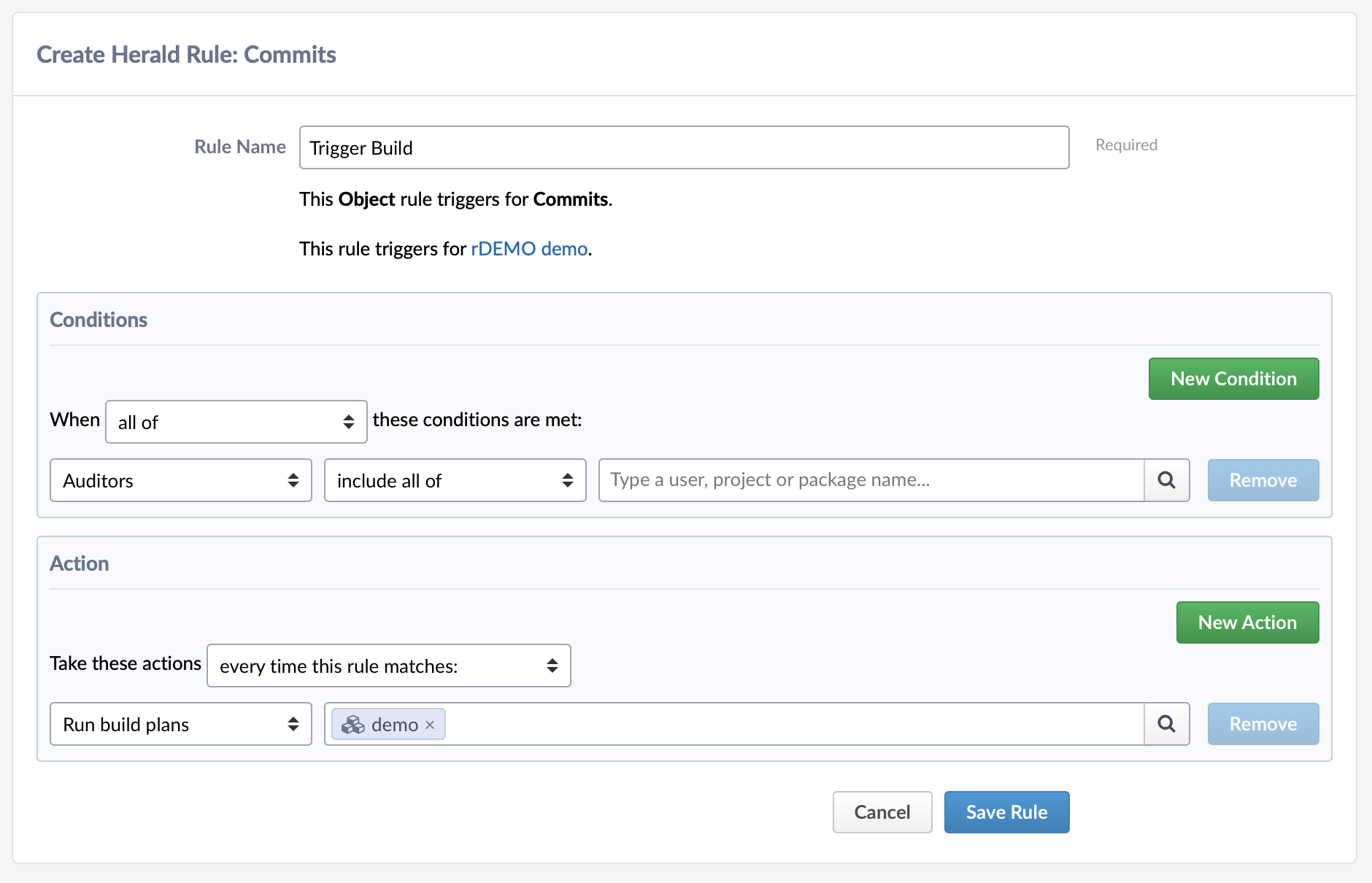
Task: Remove the demo build plan token
Action: (x=430, y=724)
